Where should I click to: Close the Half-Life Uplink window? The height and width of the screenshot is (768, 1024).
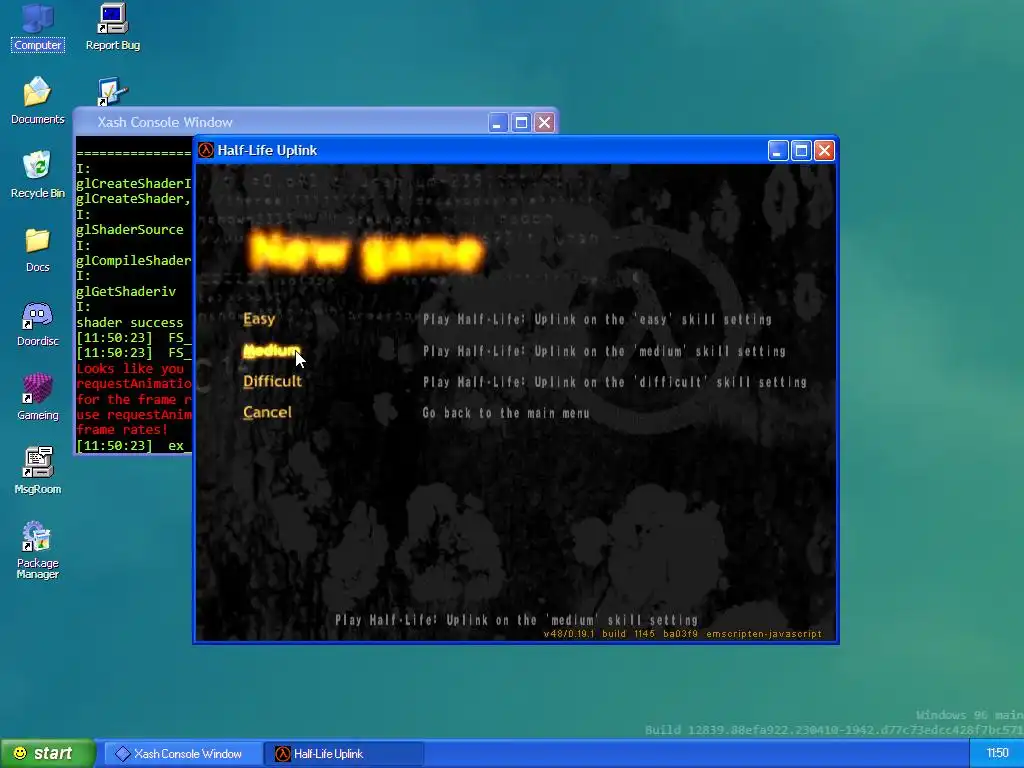pos(824,151)
